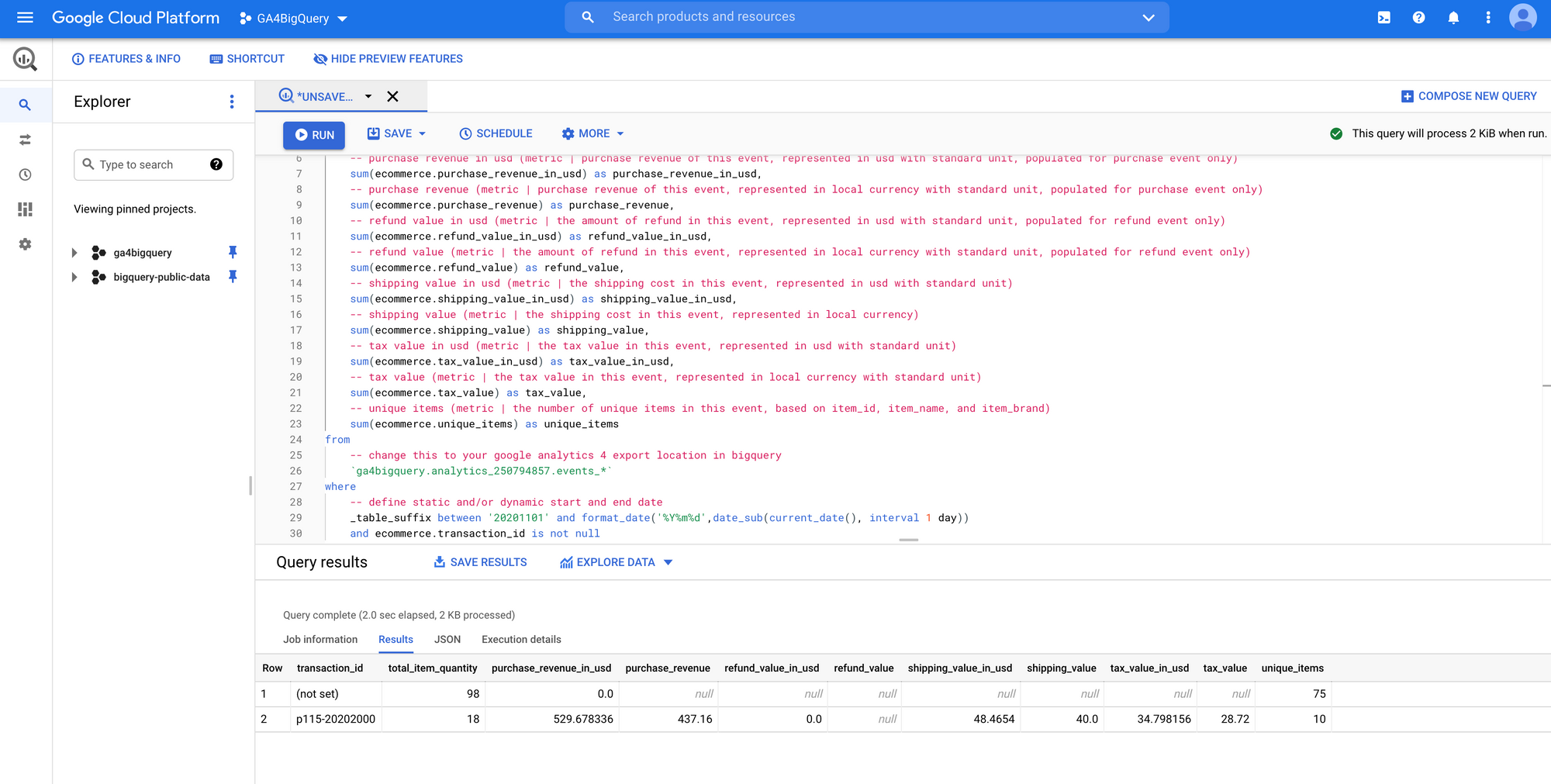Click Save Results
This screenshot has height=784, width=1551.
click(x=480, y=562)
